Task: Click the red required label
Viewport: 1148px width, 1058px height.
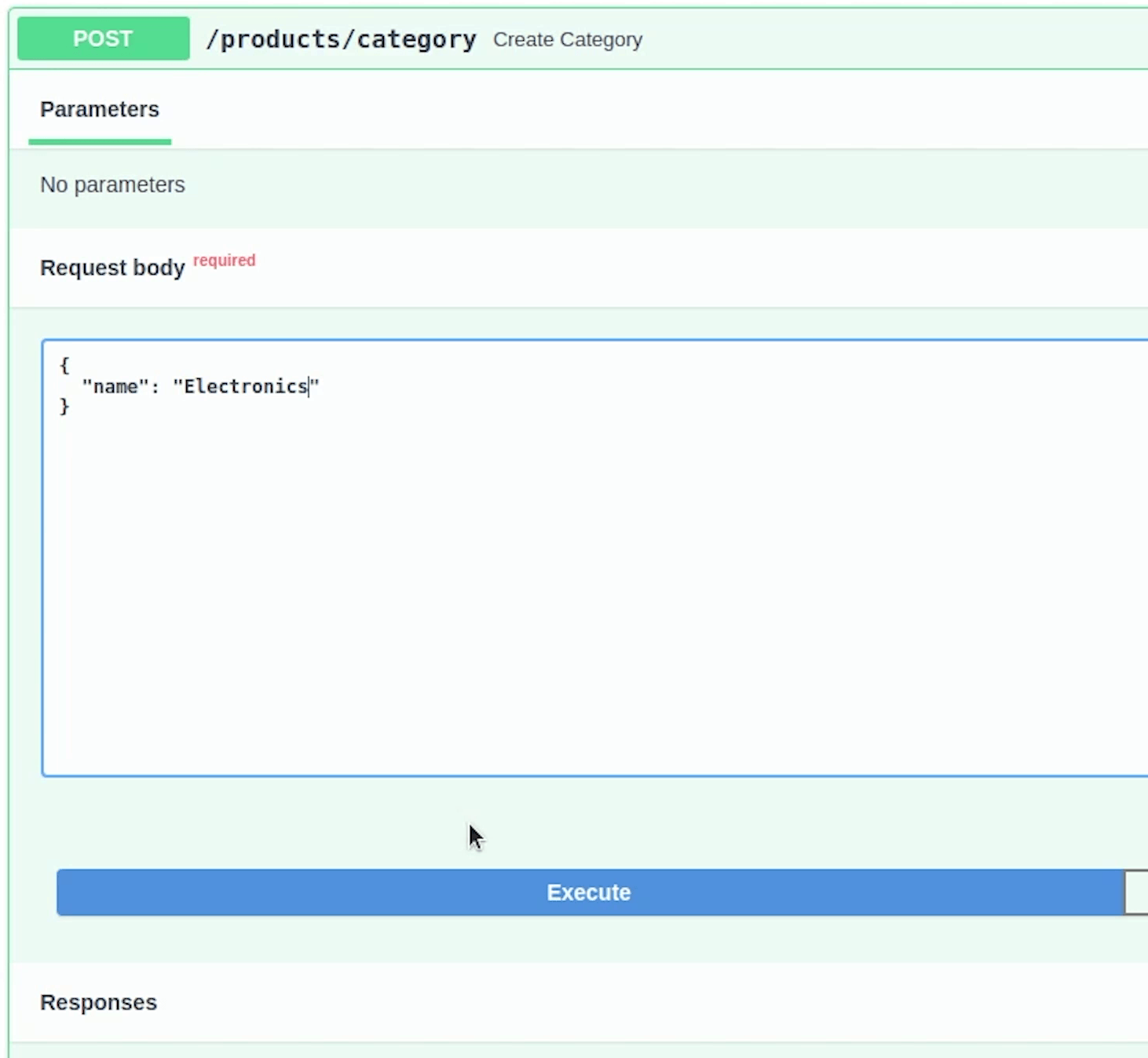Action: [x=224, y=260]
